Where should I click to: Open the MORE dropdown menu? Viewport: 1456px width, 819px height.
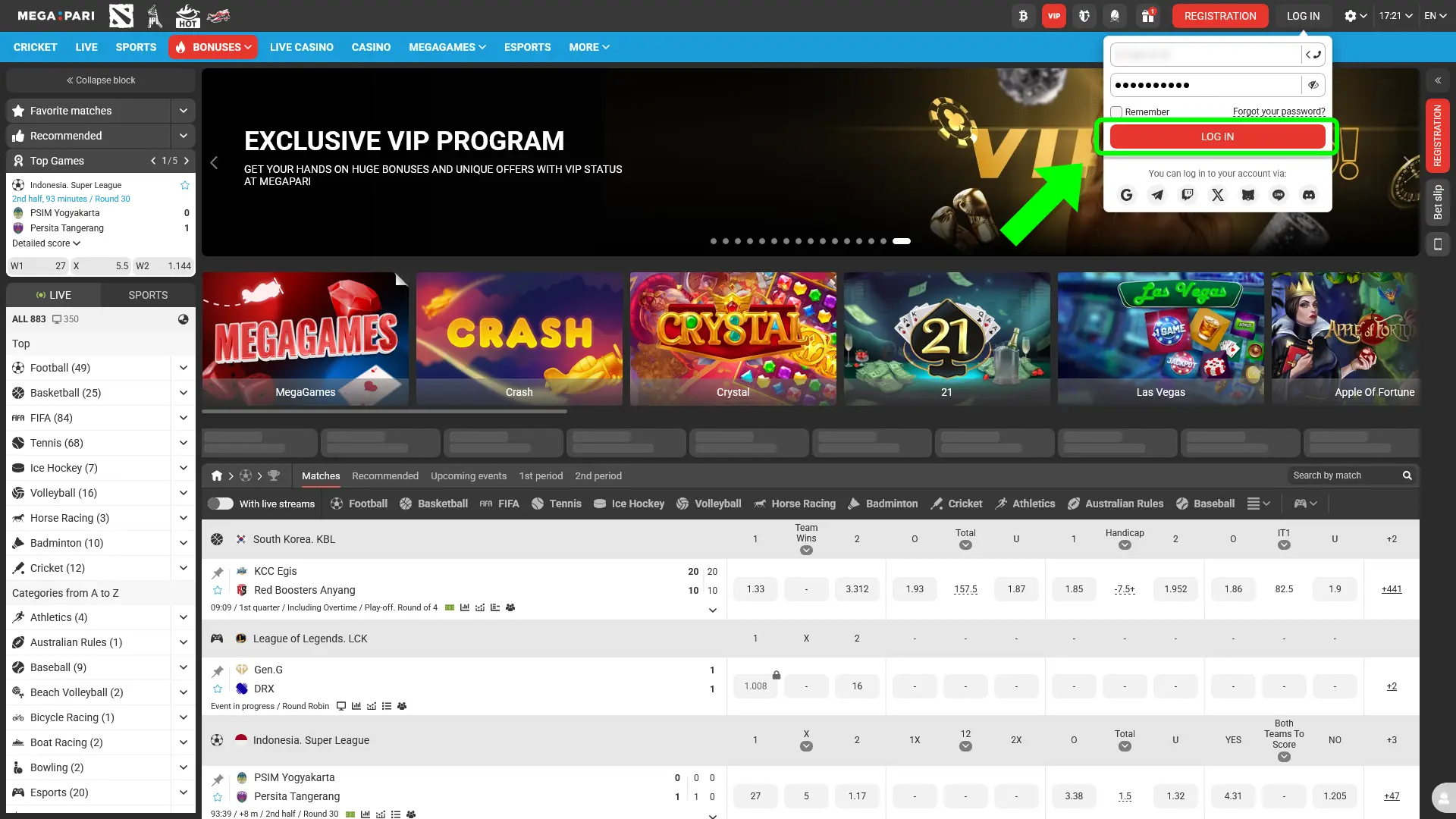click(x=589, y=47)
